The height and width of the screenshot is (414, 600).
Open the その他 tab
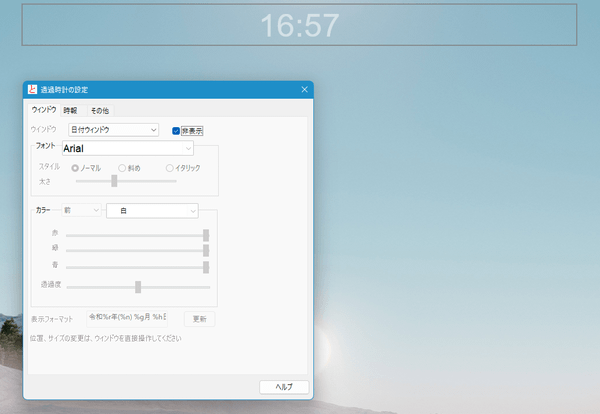(x=100, y=109)
